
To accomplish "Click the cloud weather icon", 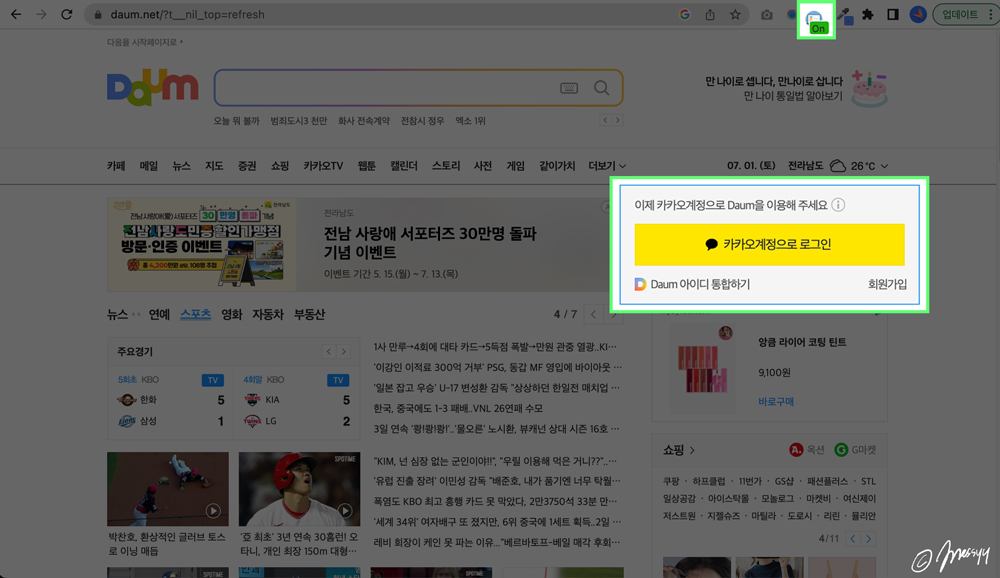I will [x=837, y=166].
